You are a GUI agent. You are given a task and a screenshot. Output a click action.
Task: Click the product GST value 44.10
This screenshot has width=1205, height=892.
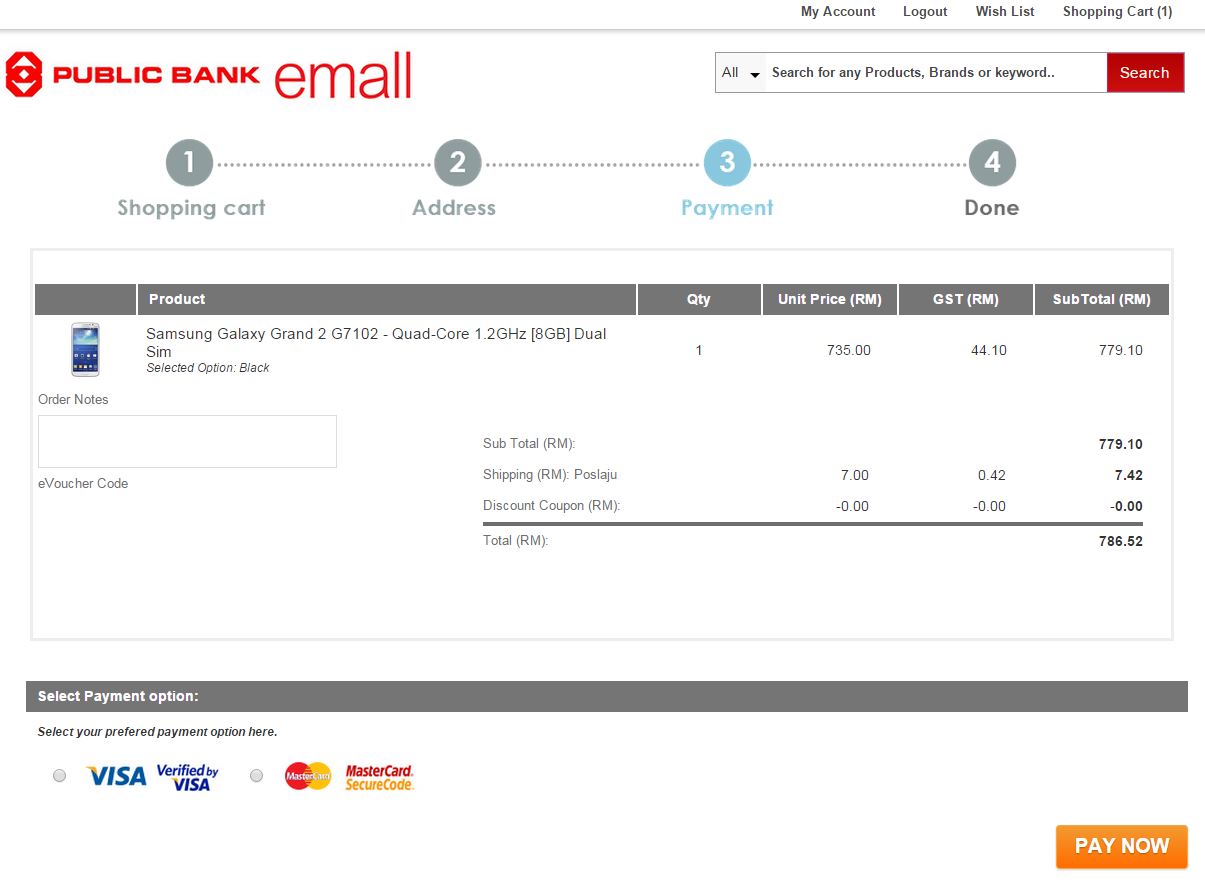(989, 350)
